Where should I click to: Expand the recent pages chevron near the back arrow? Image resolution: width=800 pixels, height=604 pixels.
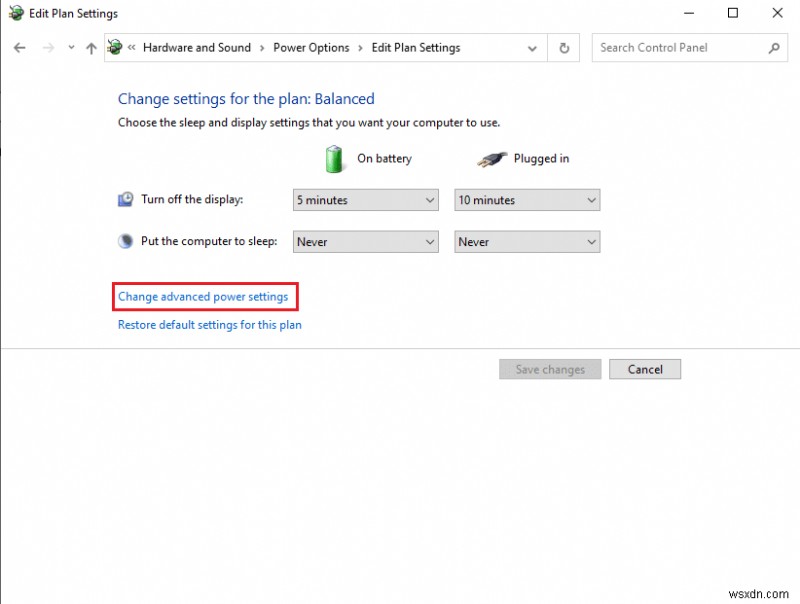70,47
